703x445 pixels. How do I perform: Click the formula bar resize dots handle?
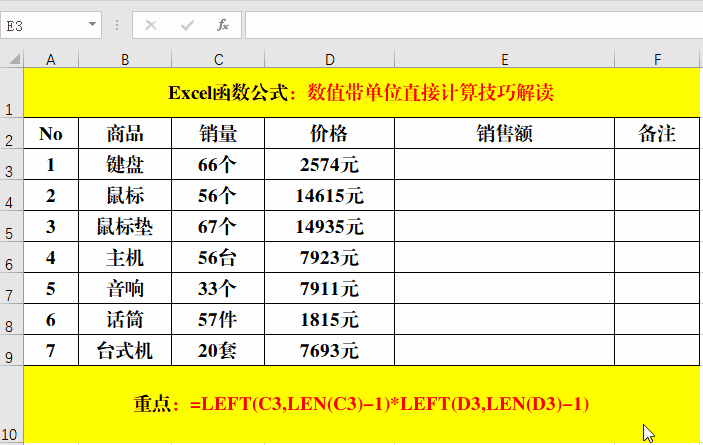coord(117,26)
